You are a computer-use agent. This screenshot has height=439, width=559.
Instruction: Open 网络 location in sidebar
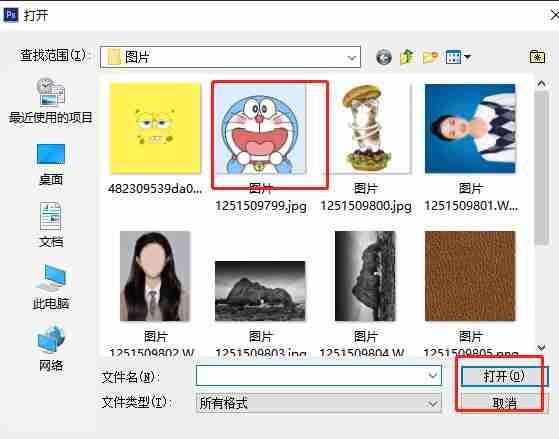pyautogui.click(x=51, y=348)
